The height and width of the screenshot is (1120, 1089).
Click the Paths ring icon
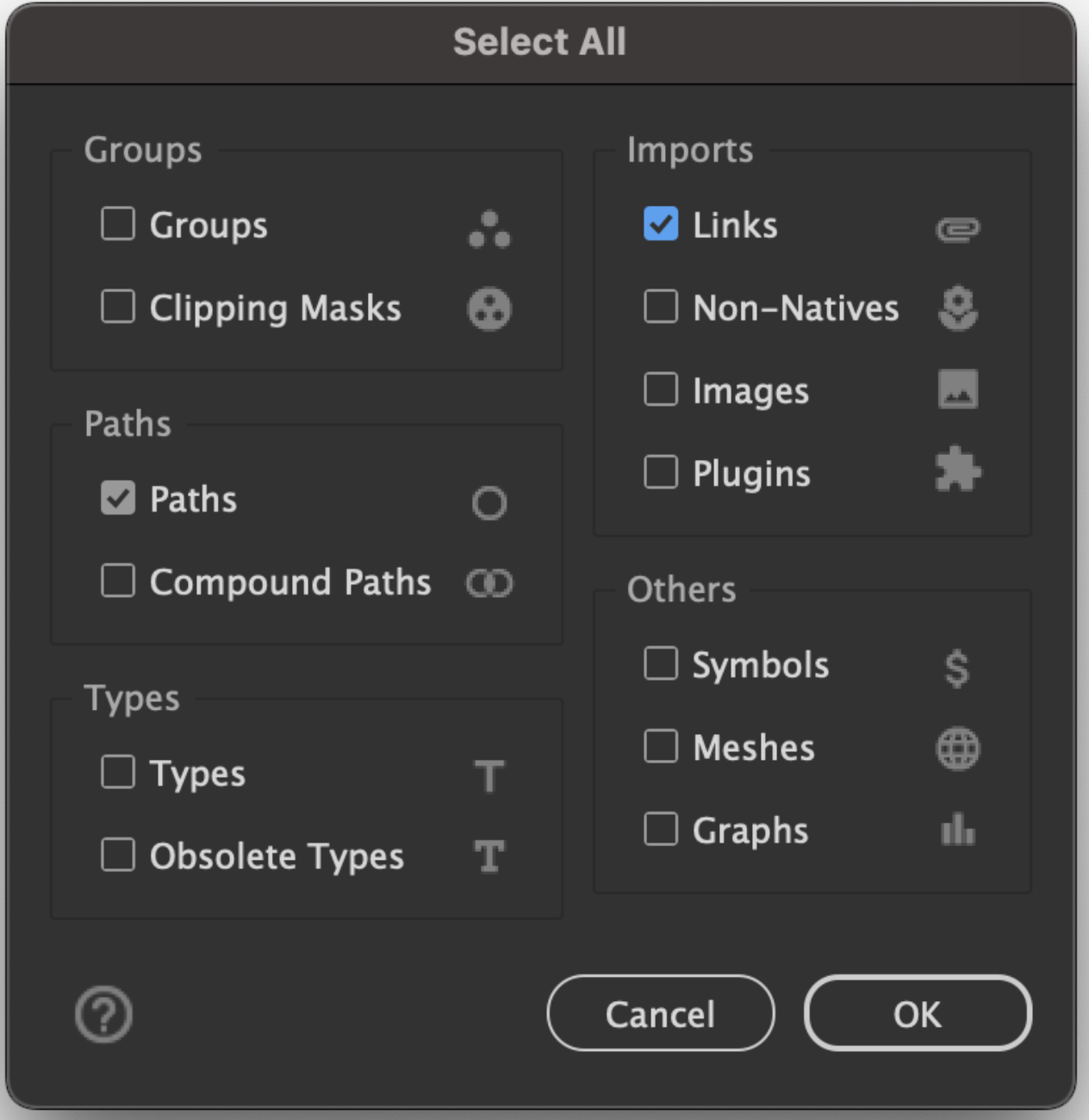coord(489,502)
